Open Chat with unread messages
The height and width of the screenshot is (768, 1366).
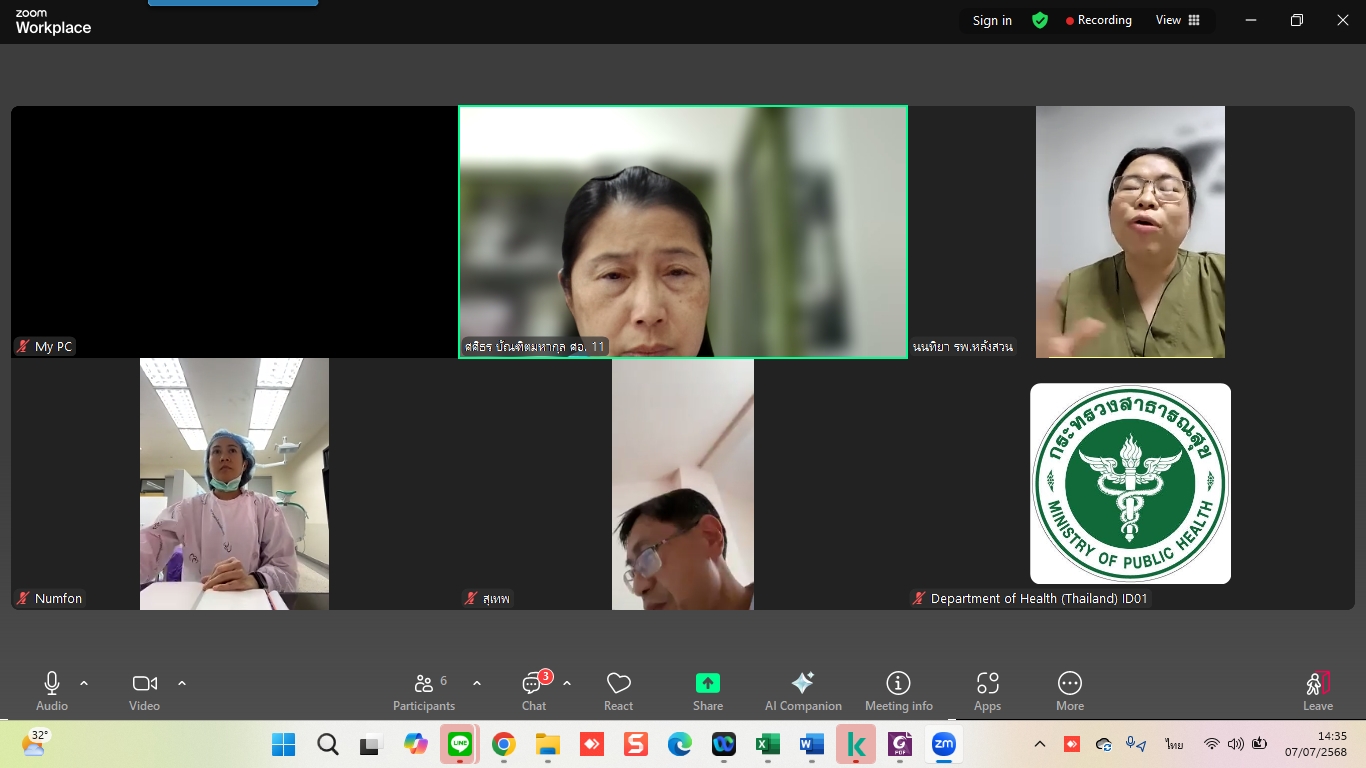click(534, 684)
